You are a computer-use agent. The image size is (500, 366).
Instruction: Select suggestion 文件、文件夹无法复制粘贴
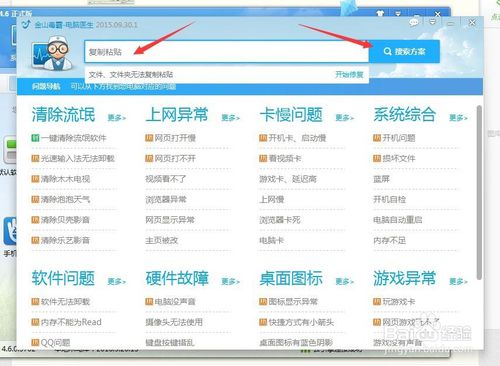131,75
